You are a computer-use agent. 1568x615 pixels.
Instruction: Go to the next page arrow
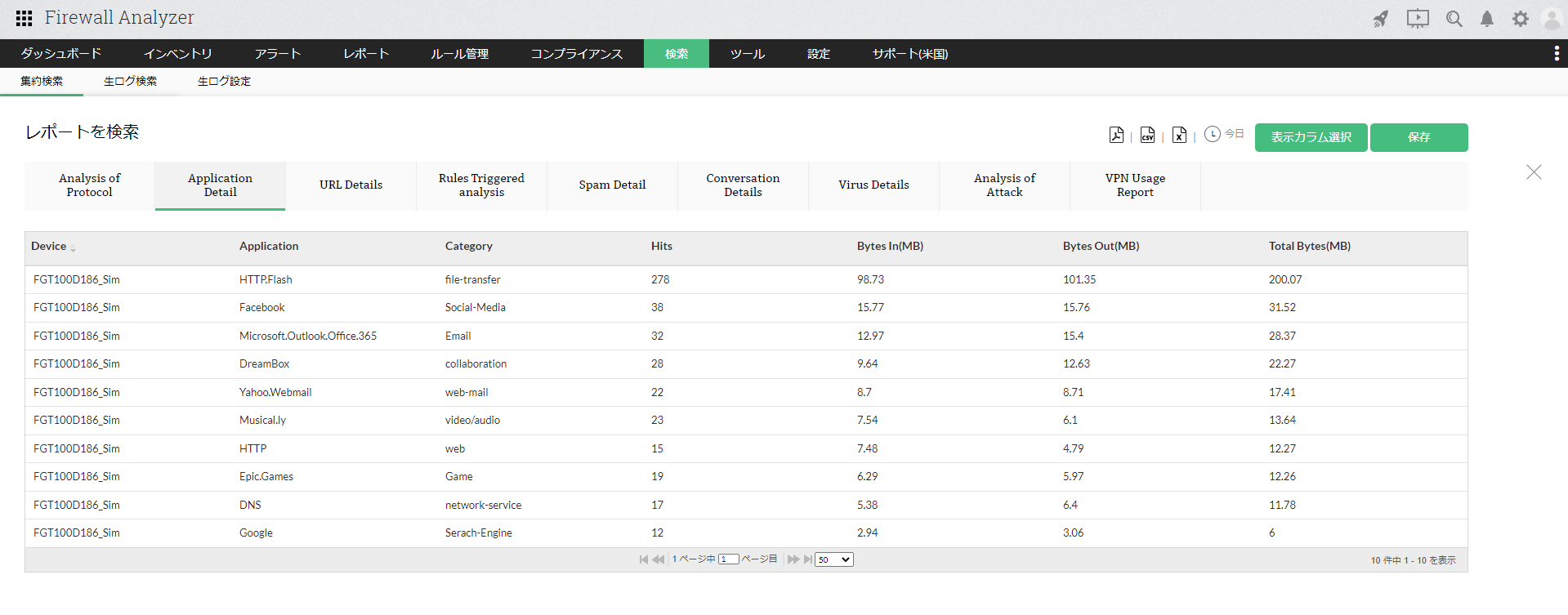(x=792, y=559)
